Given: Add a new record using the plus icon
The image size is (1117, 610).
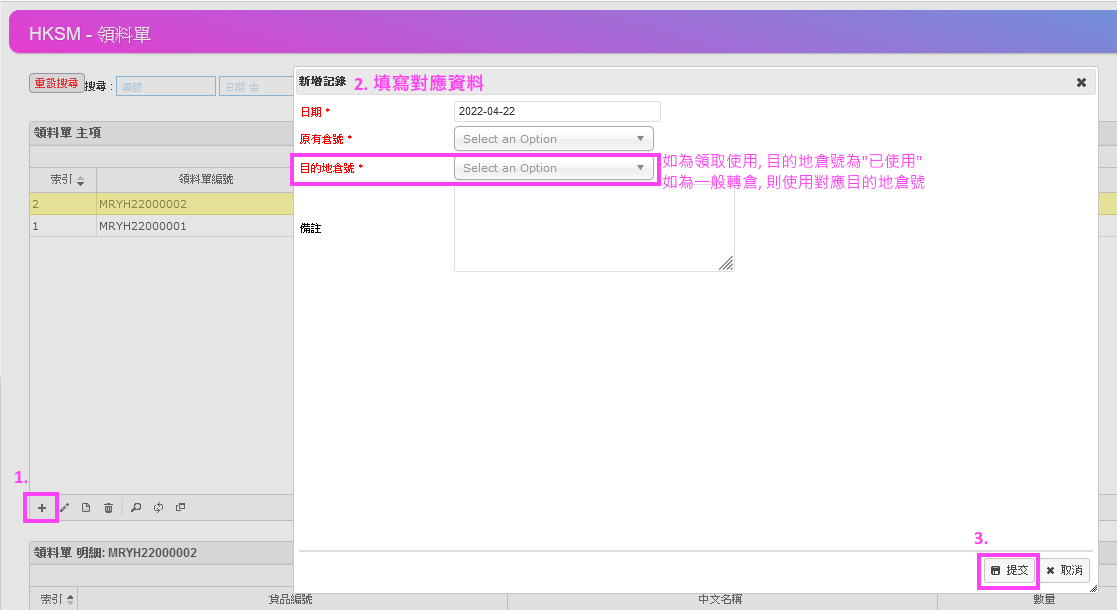Looking at the screenshot, I should (x=41, y=507).
